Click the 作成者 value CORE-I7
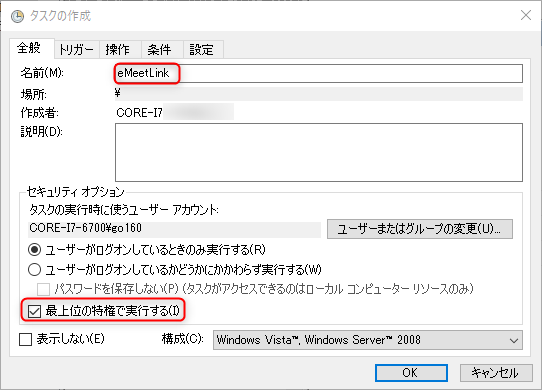The height and width of the screenshot is (390, 542). pyautogui.click(x=139, y=113)
